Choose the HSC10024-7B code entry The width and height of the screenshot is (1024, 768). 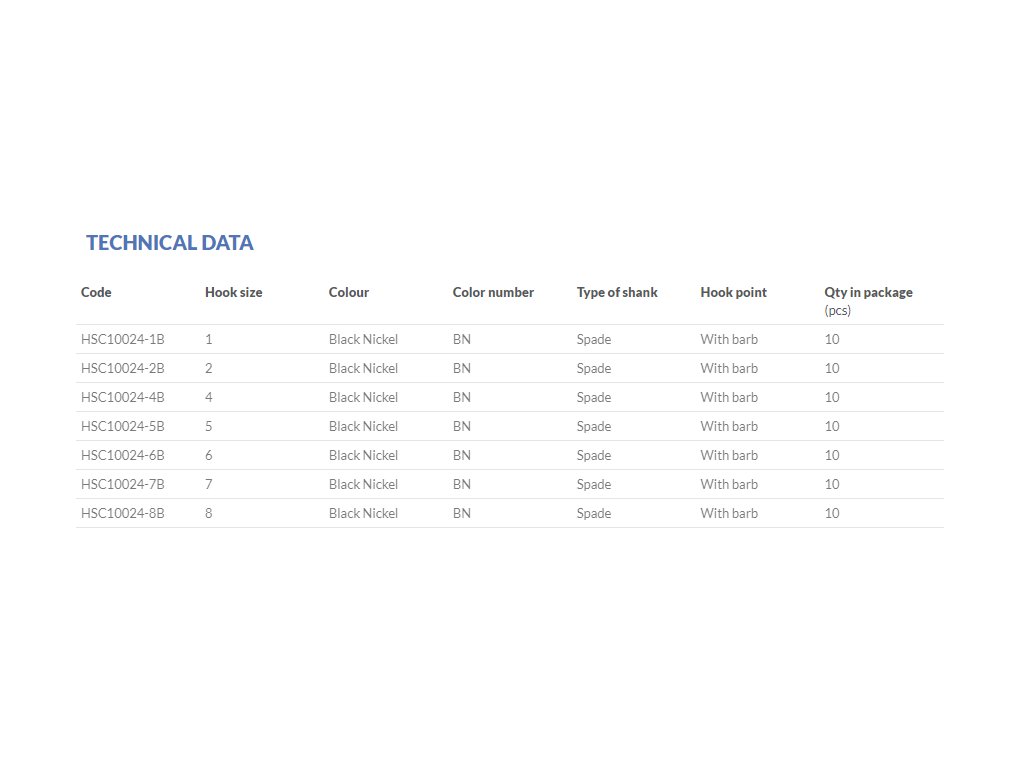122,484
